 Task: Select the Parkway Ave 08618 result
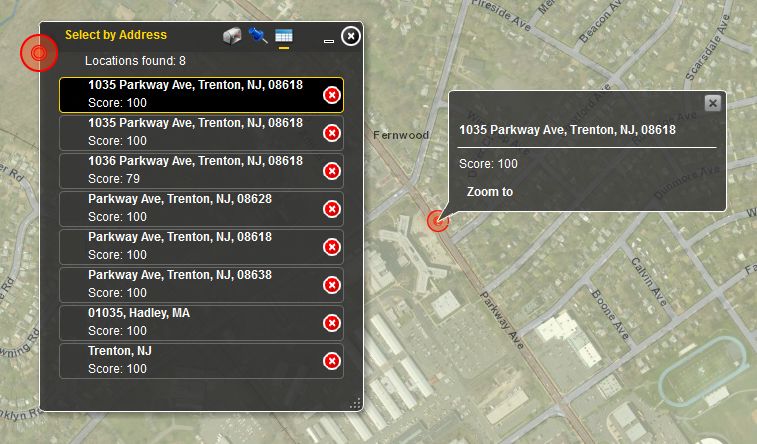[x=195, y=246]
